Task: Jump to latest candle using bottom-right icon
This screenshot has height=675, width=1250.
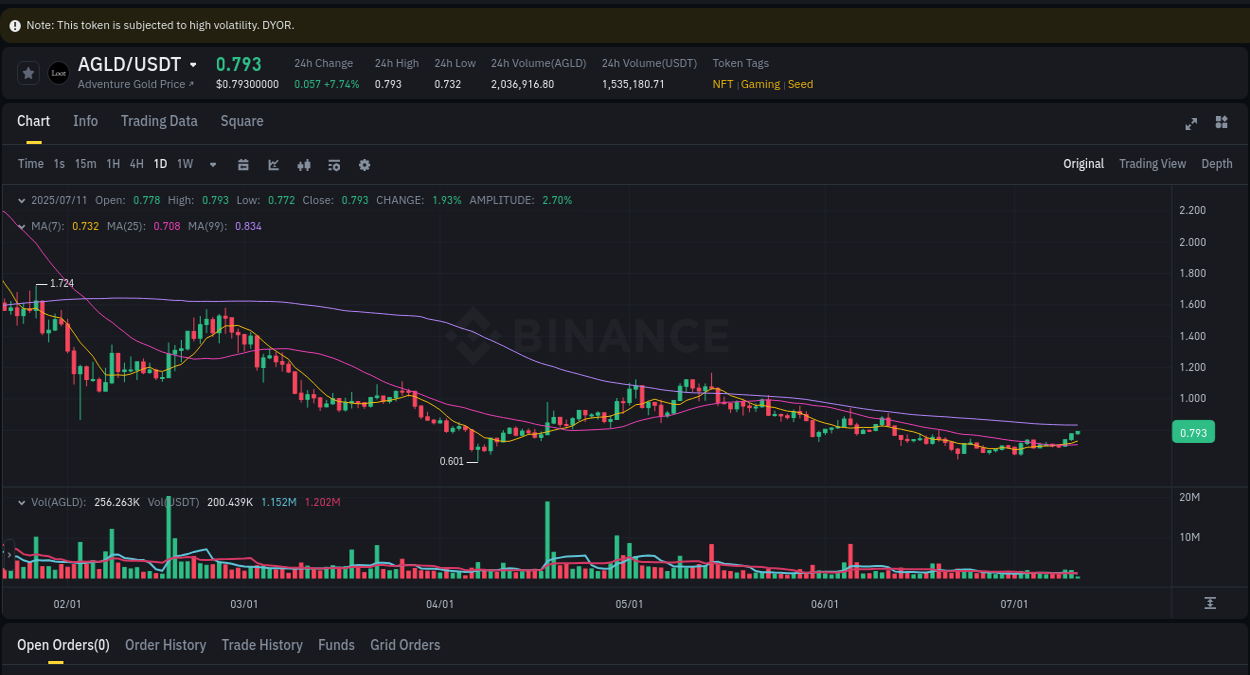Action: [x=1209, y=603]
